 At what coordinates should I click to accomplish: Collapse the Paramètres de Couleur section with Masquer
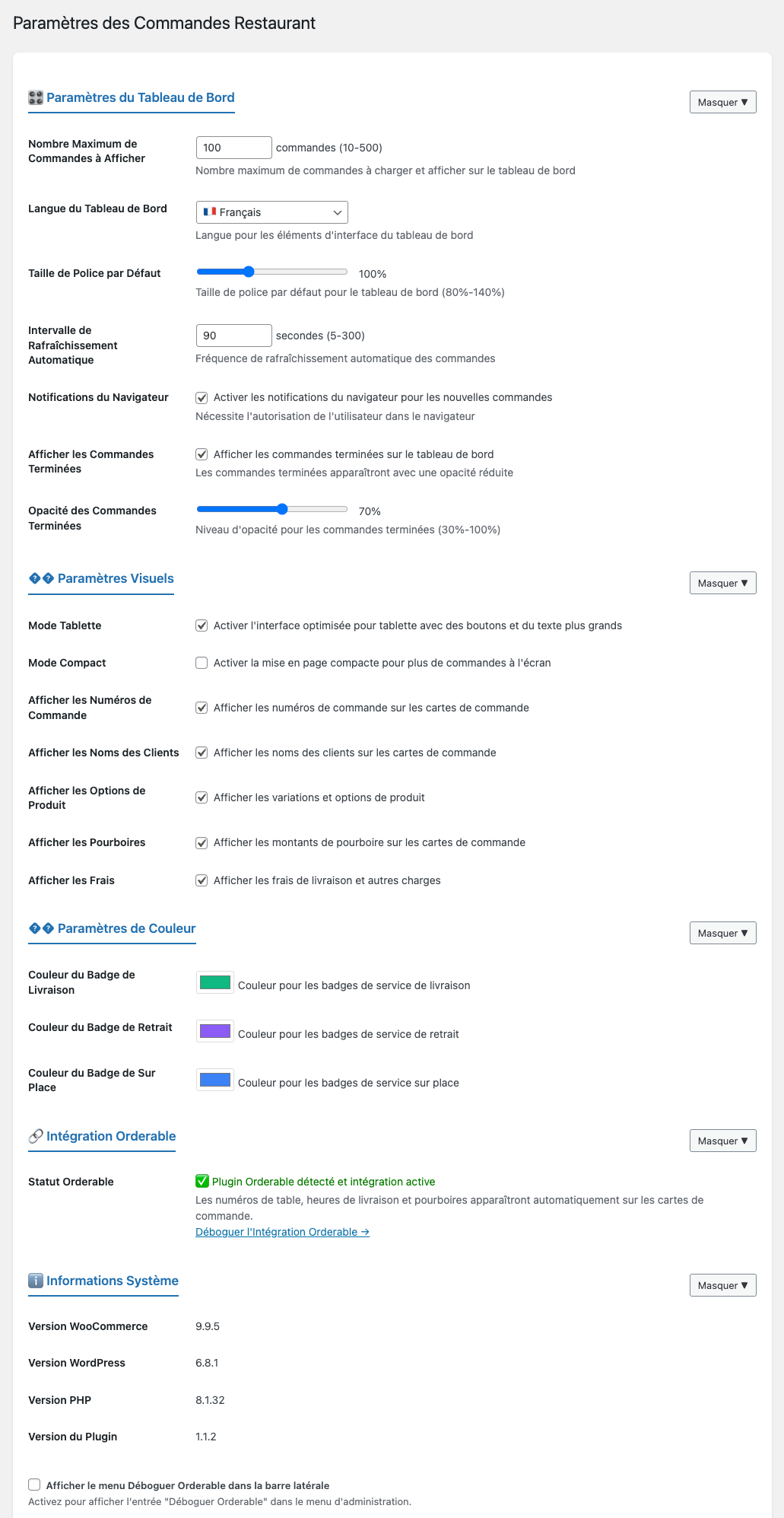pyautogui.click(x=722, y=933)
